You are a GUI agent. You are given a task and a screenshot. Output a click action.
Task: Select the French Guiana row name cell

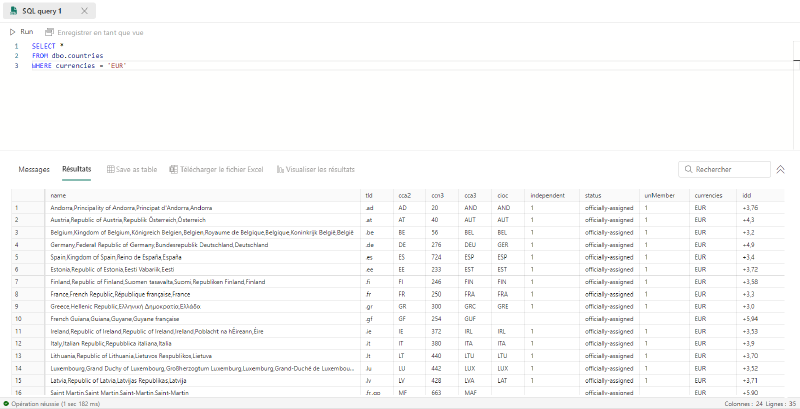pos(204,319)
